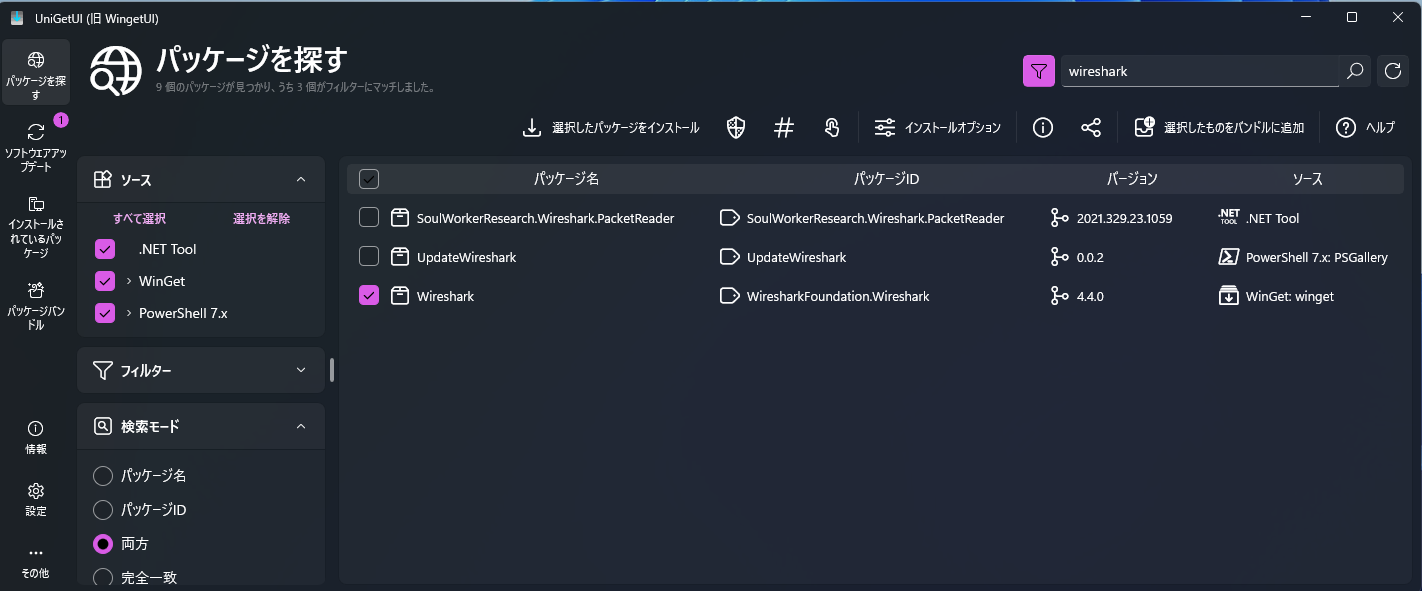Reload results with the refresh icon
Screen dimensions: 1422x591
coord(1393,71)
